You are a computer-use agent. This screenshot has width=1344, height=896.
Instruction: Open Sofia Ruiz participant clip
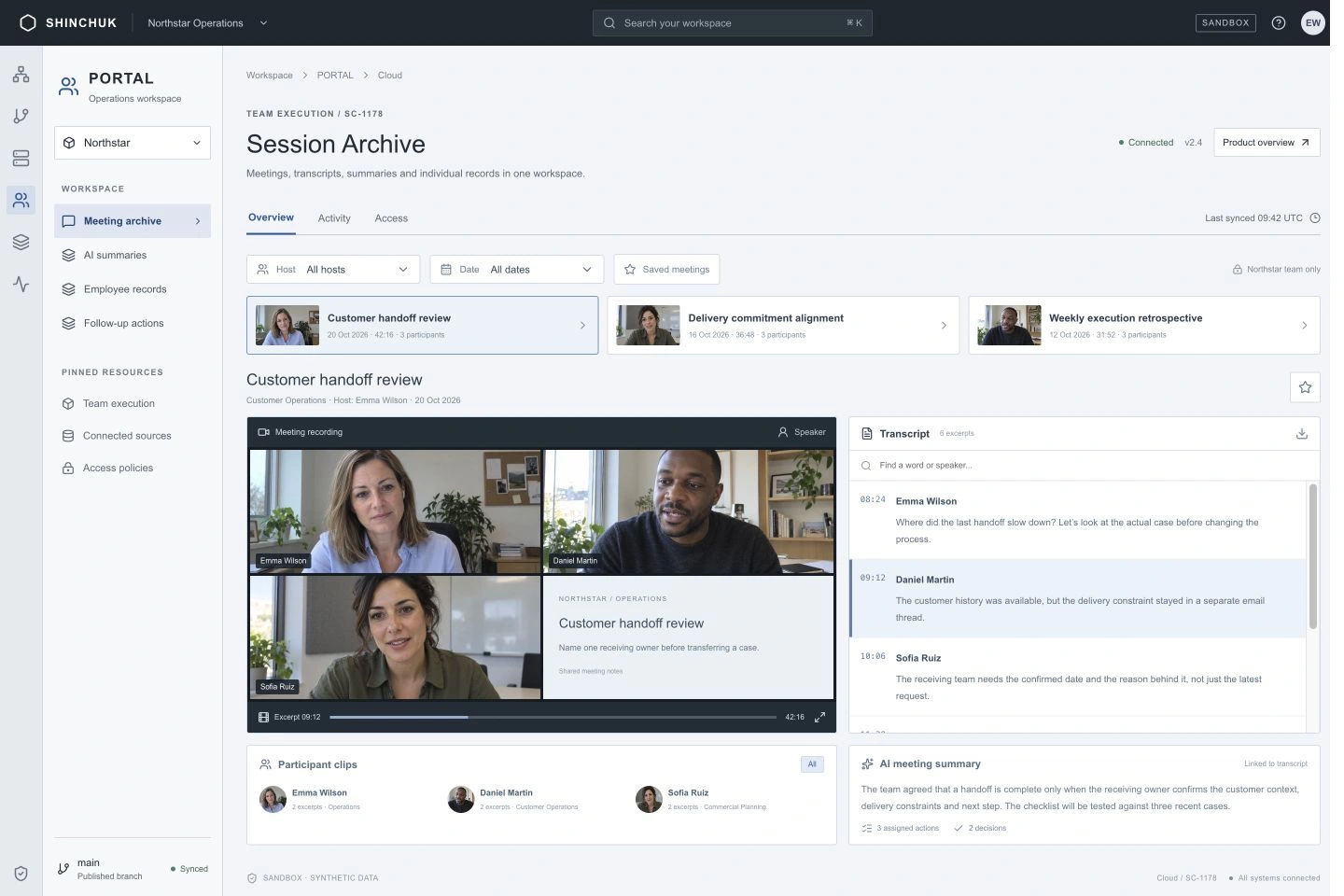[702, 799]
